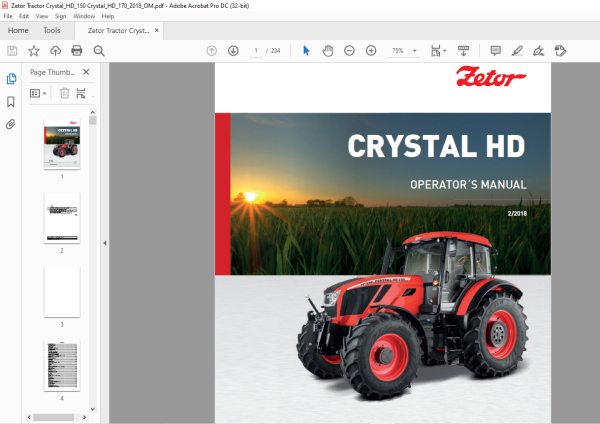Image resolution: width=600 pixels, height=424 pixels.
Task: Select page 3 thumbnail
Action: click(x=62, y=292)
